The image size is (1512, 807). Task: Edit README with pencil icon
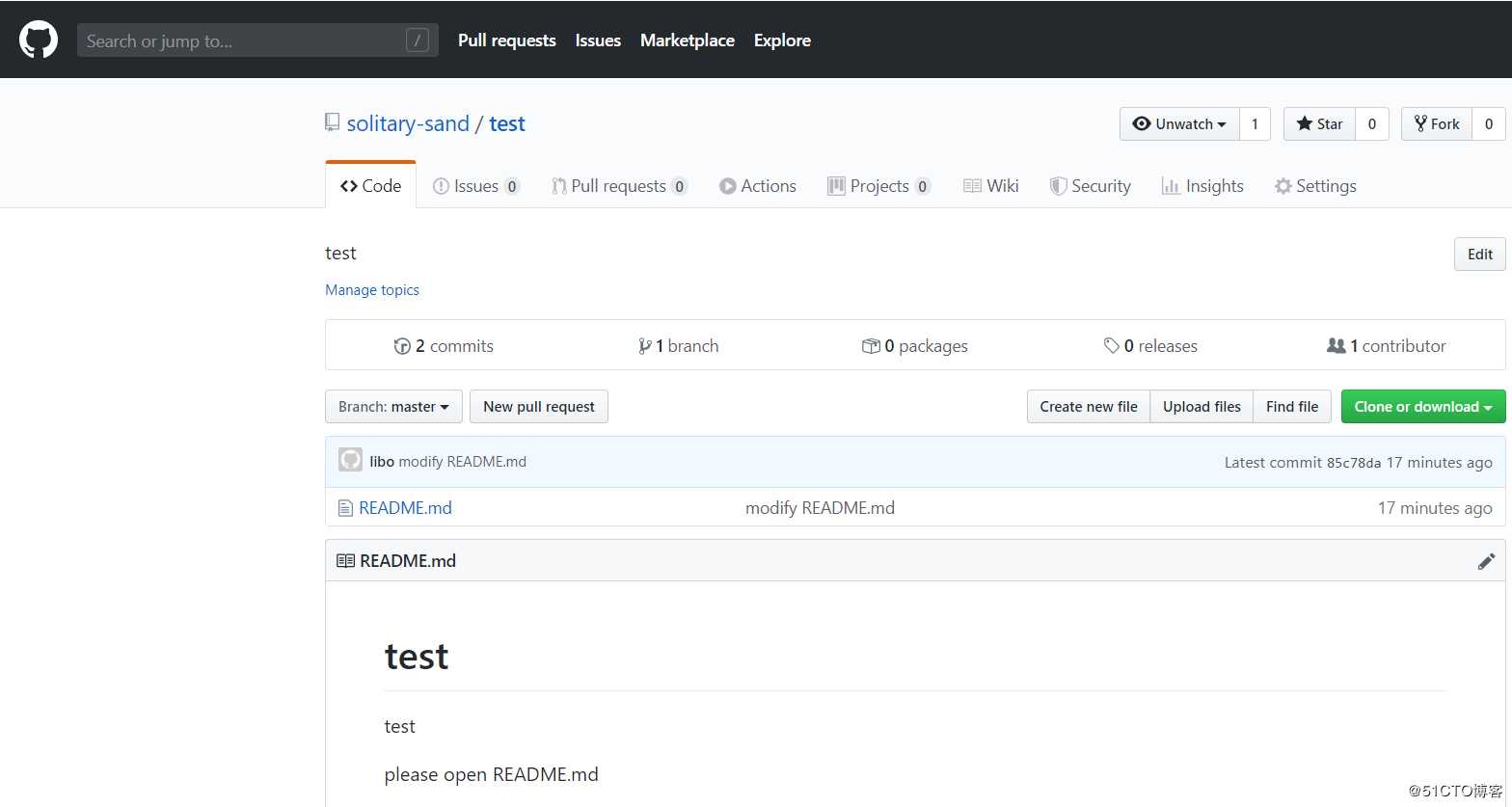(1486, 561)
